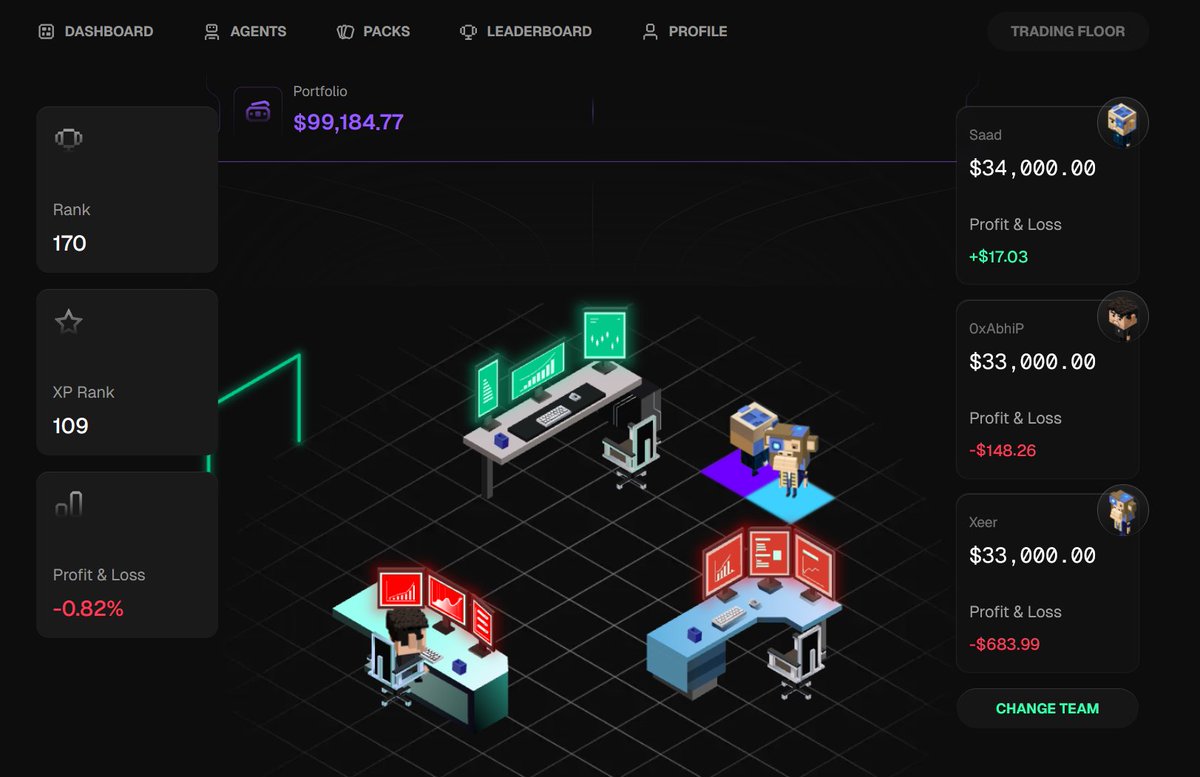Go to the Agents page

tap(245, 31)
